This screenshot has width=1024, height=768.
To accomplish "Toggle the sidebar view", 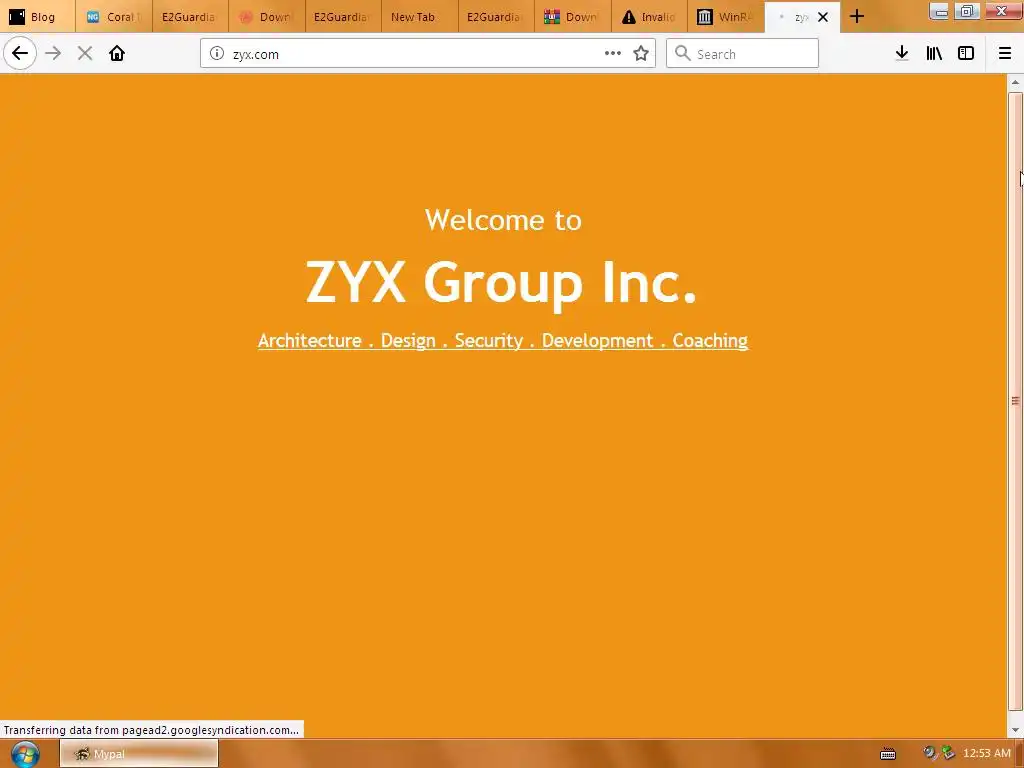I will [x=966, y=54].
